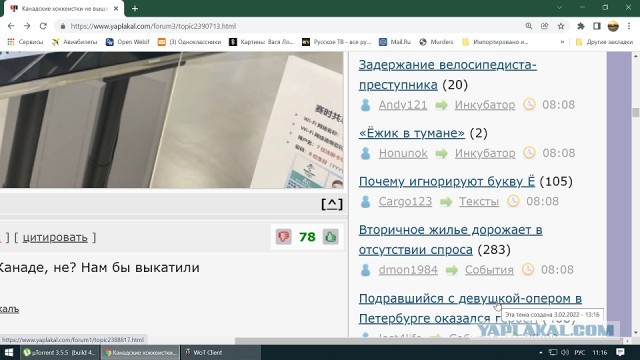
Task: Open volume control in system tray
Action: tap(565, 352)
